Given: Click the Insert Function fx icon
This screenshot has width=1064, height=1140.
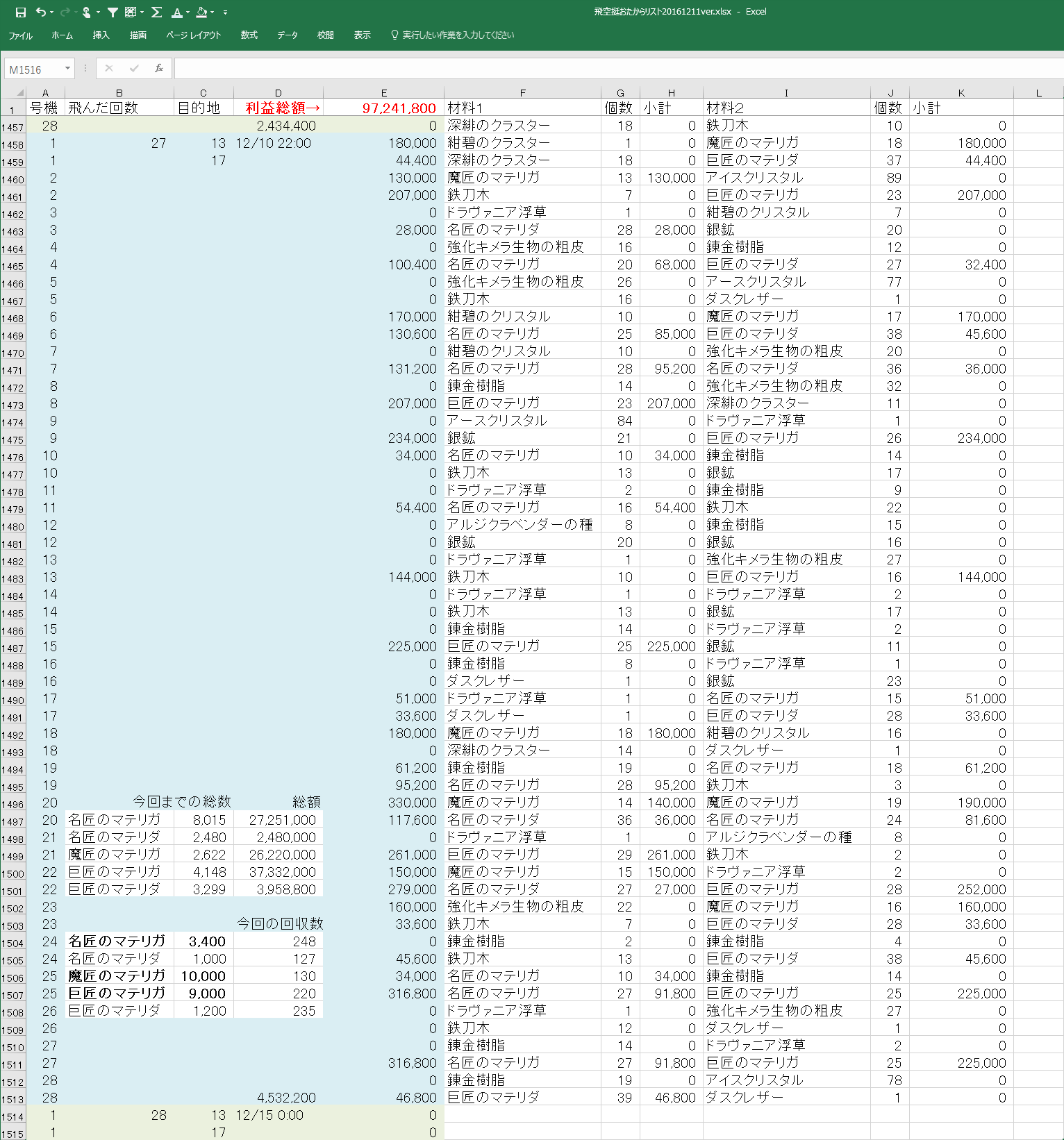Looking at the screenshot, I should (x=159, y=68).
